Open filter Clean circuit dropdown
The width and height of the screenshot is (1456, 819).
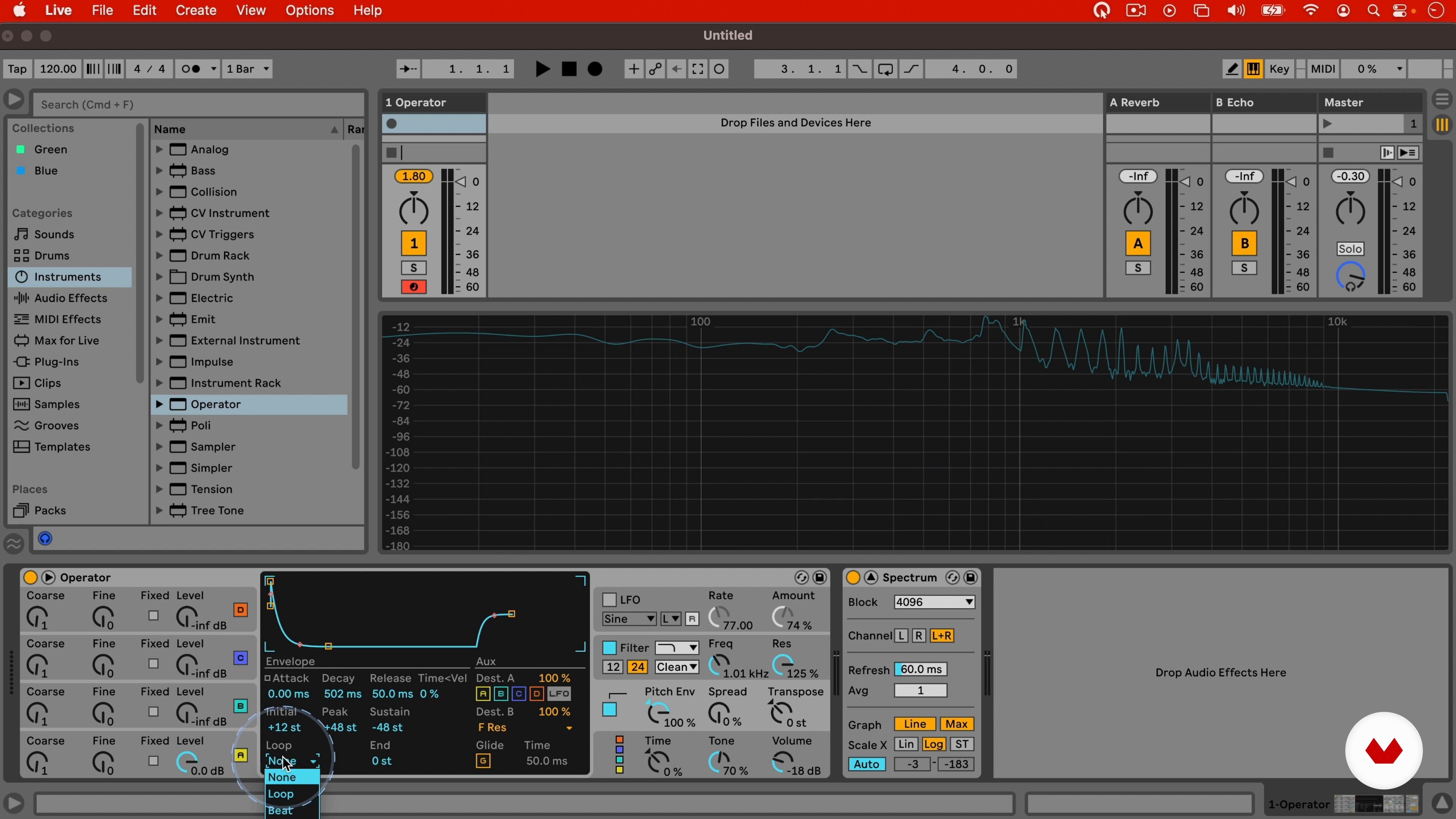pos(676,667)
